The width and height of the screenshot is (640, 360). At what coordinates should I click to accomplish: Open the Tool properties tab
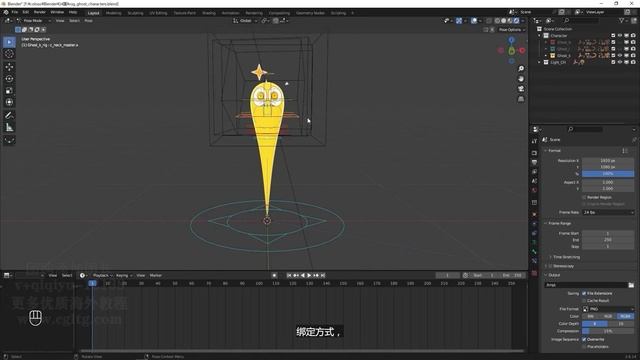click(534, 141)
